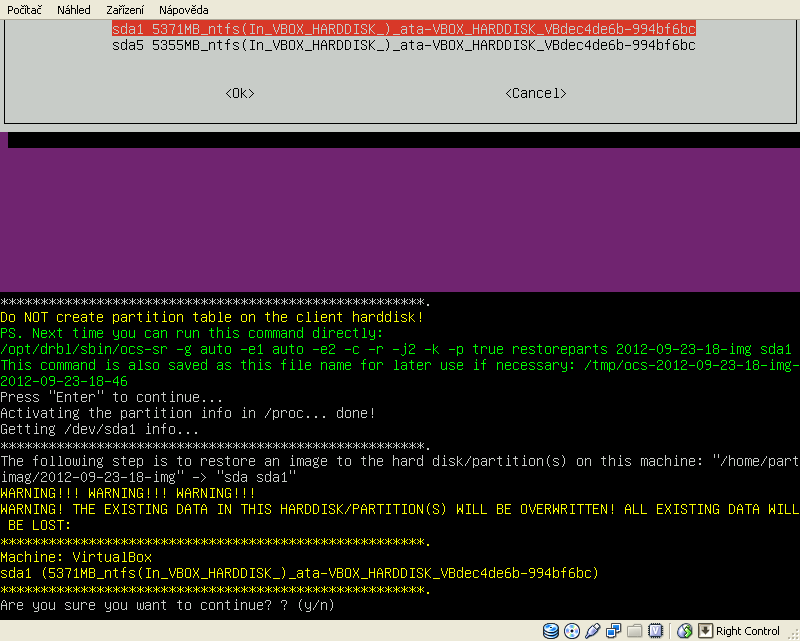Open the Zařízení menu
Viewport: 800px width, 641px height.
pos(124,9)
